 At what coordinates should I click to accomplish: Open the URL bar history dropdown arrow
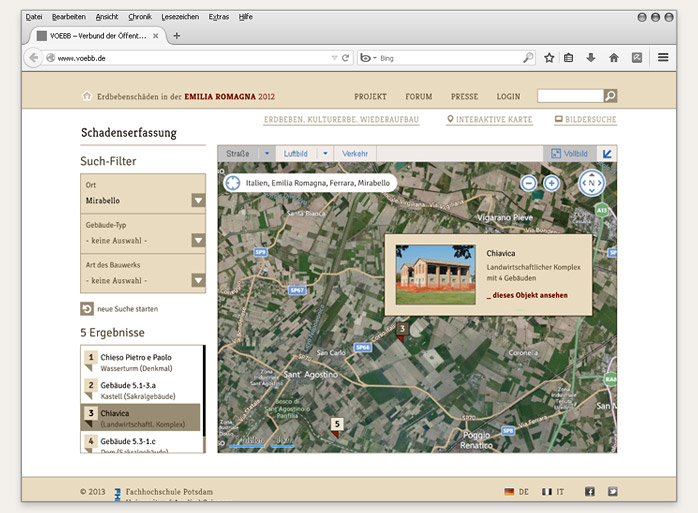[x=334, y=58]
